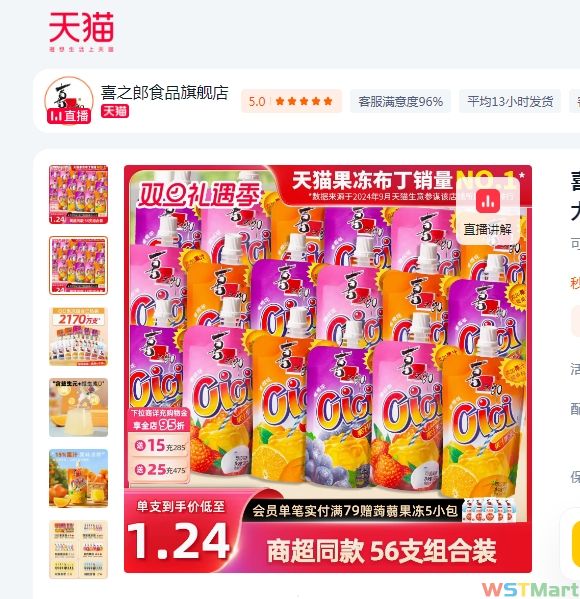The image size is (580, 599).
Task: Select the last product comparison grid thumbnail
Action: coord(78,550)
